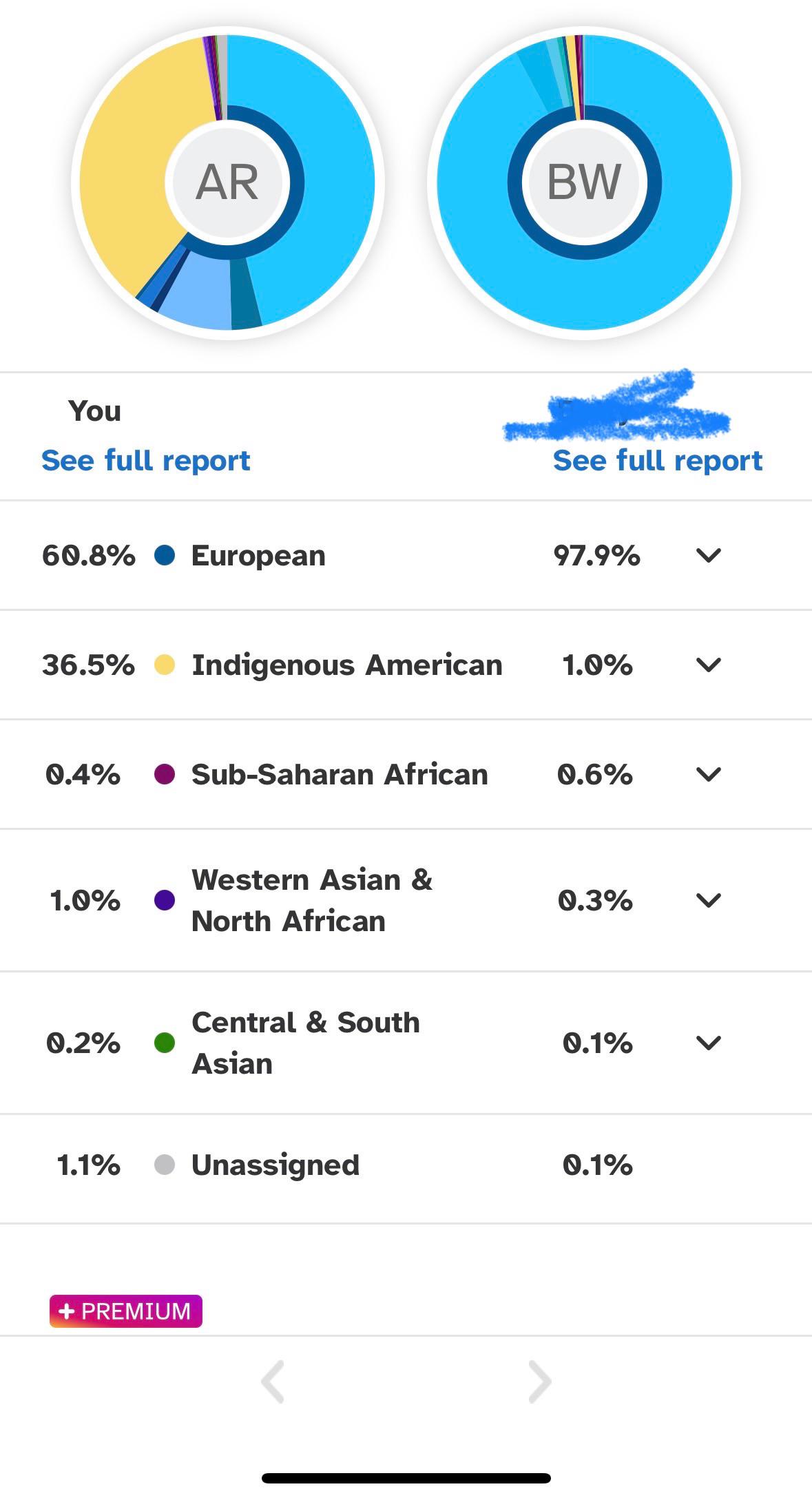This screenshot has height=1500, width=812.
Task: Expand the Central & South Asian row
Action: click(x=708, y=1043)
